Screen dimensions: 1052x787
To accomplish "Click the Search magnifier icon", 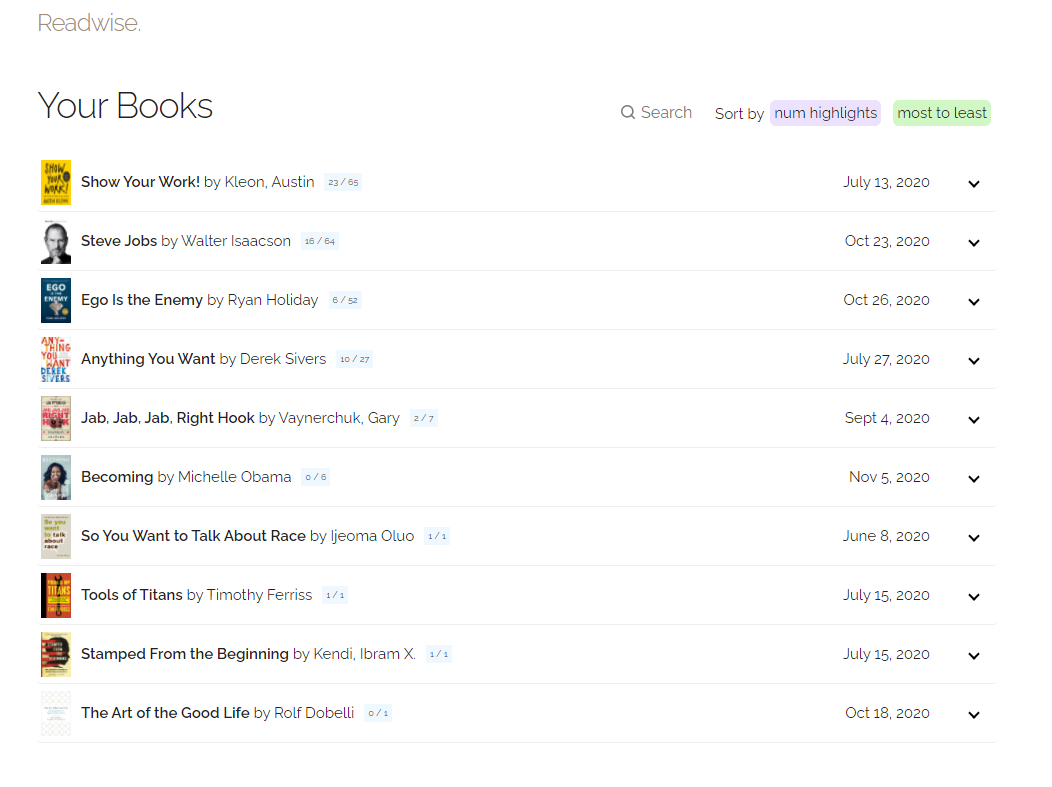I will tap(627, 112).
